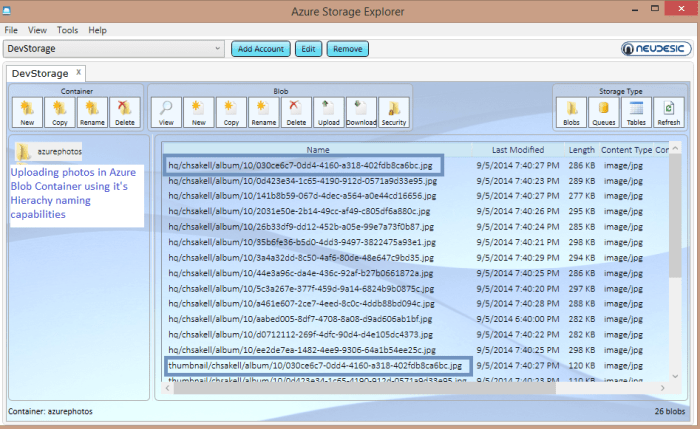Click the Remove account button
The height and width of the screenshot is (429, 700).
pos(348,49)
